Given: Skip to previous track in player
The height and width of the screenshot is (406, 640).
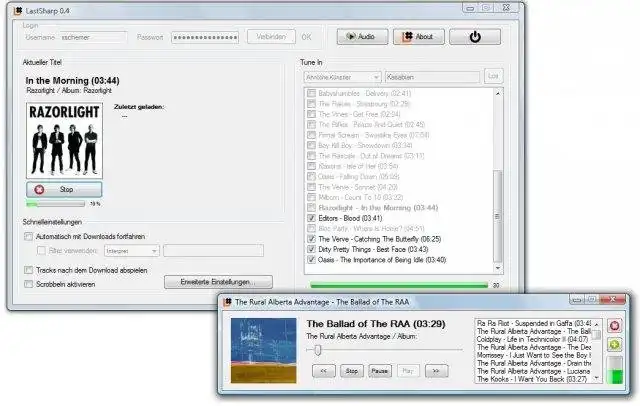Looking at the screenshot, I should pyautogui.click(x=324, y=371).
